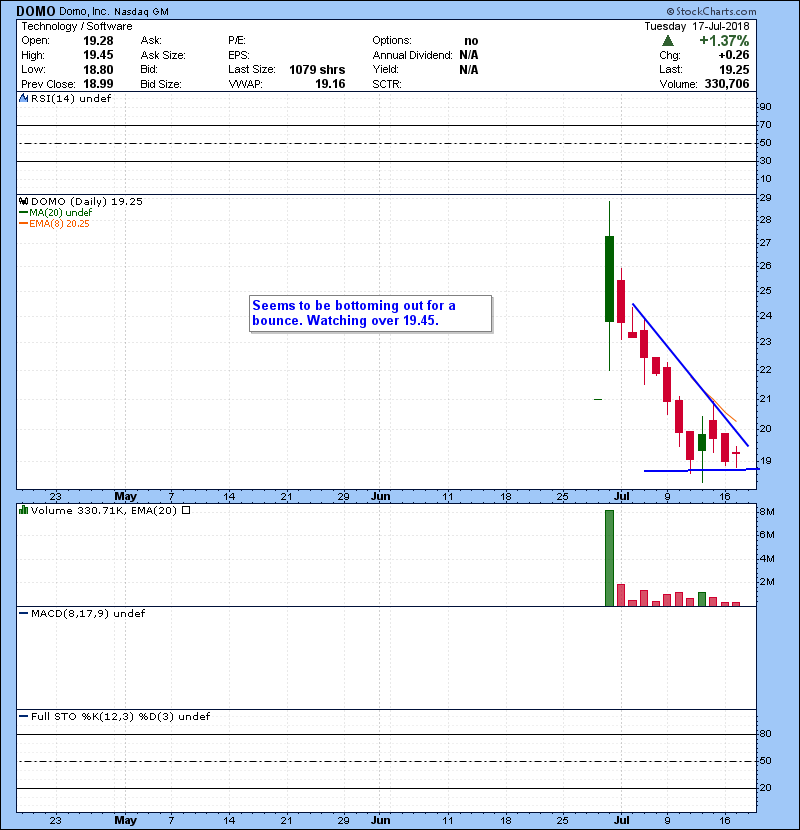Image resolution: width=800 pixels, height=830 pixels.
Task: Select the EMA(8) 20.25 legend text
Action: pos(59,224)
